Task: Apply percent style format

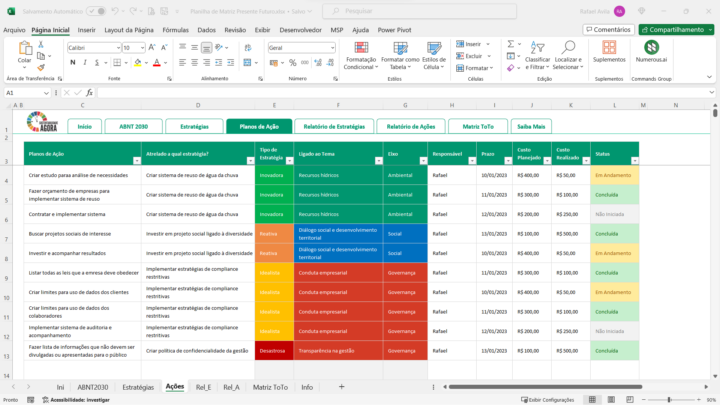Action: 292,62
